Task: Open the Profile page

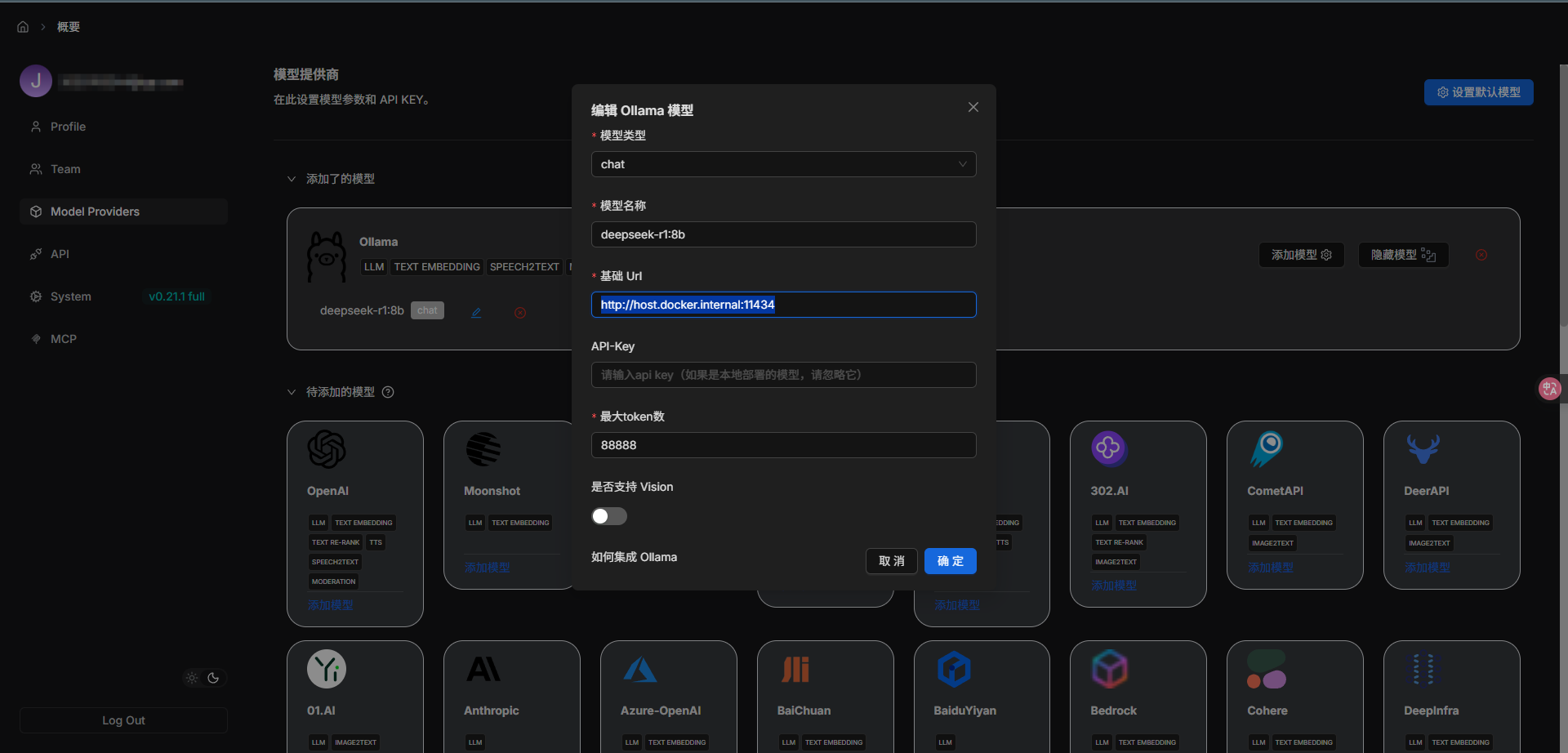Action: (123, 127)
